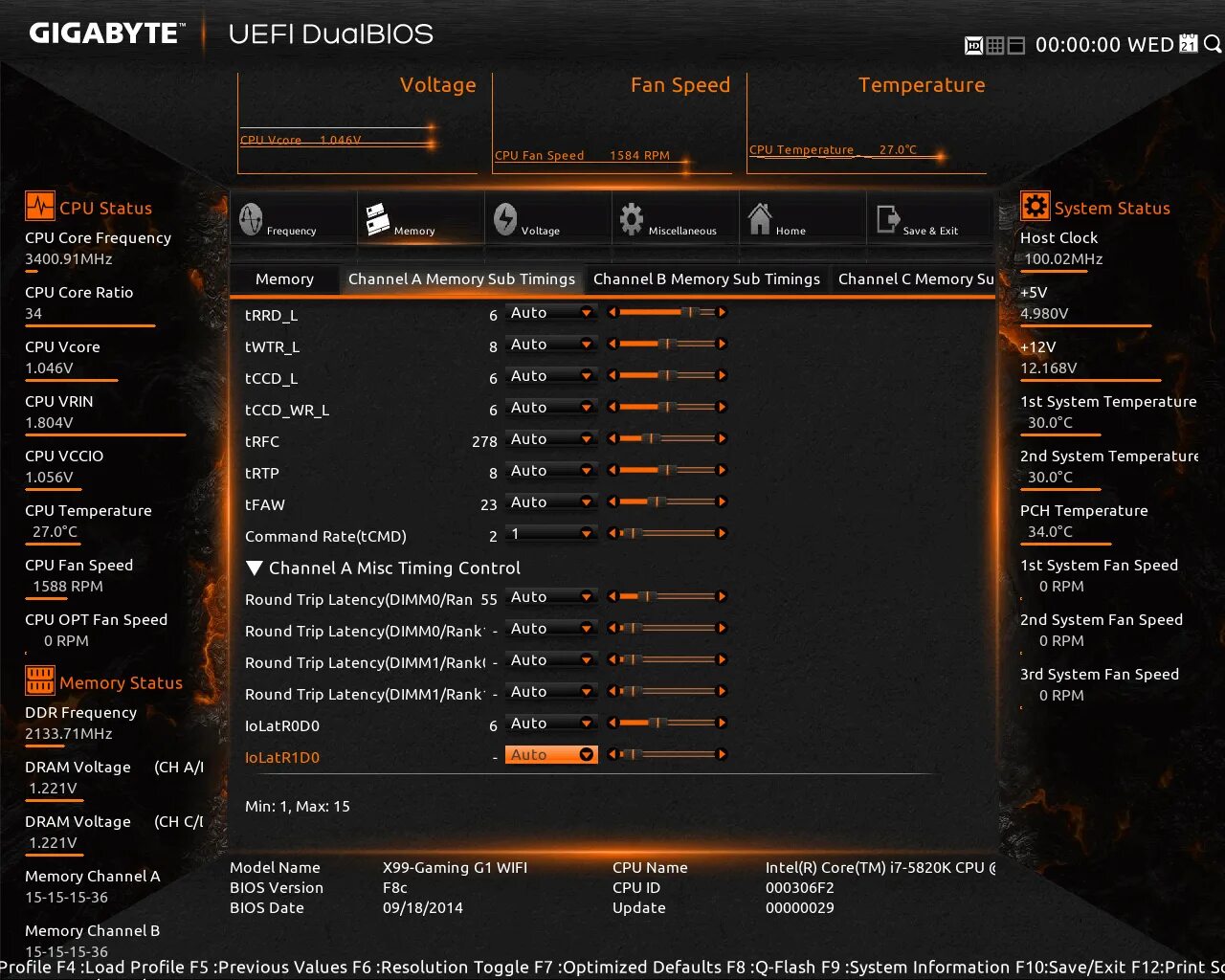Click the window layout mode icon
Screen dimensions: 1225x980
pyautogui.click(x=1016, y=45)
